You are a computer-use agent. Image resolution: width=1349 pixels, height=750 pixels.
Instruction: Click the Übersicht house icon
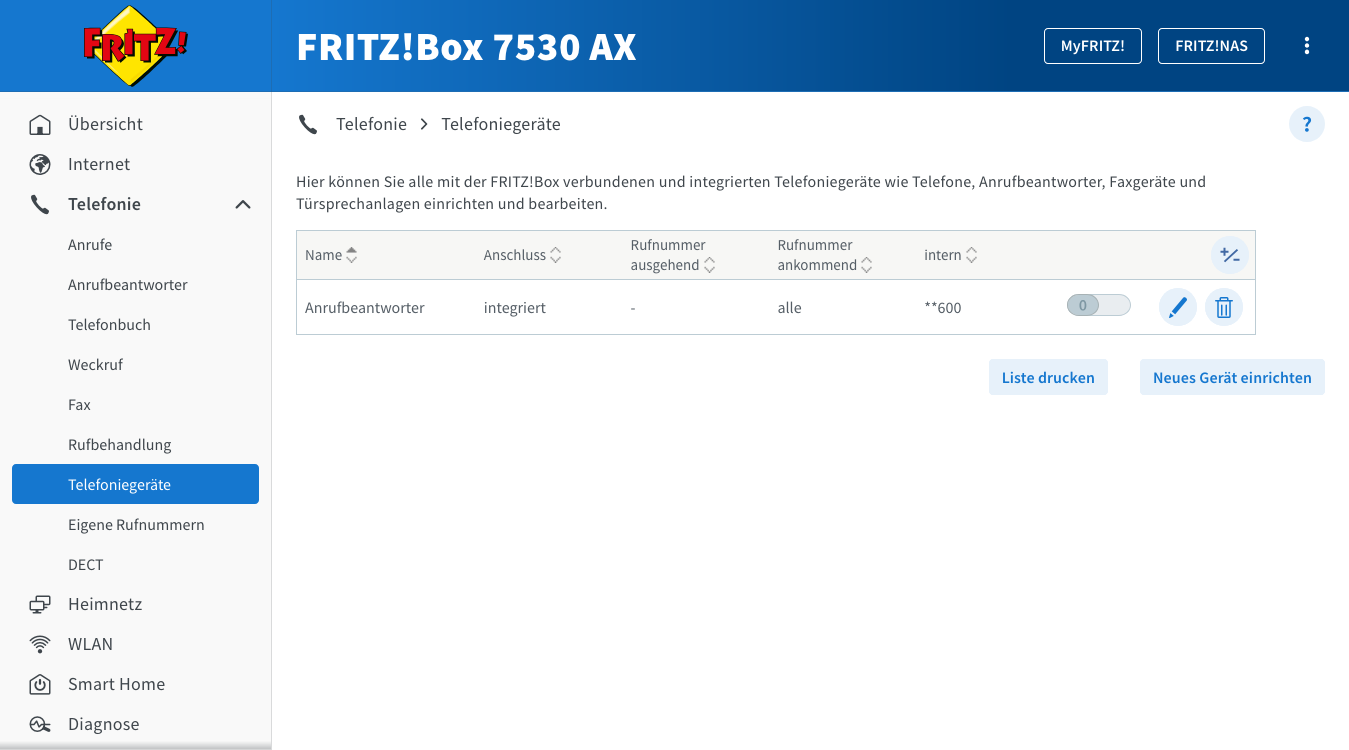[x=40, y=125]
